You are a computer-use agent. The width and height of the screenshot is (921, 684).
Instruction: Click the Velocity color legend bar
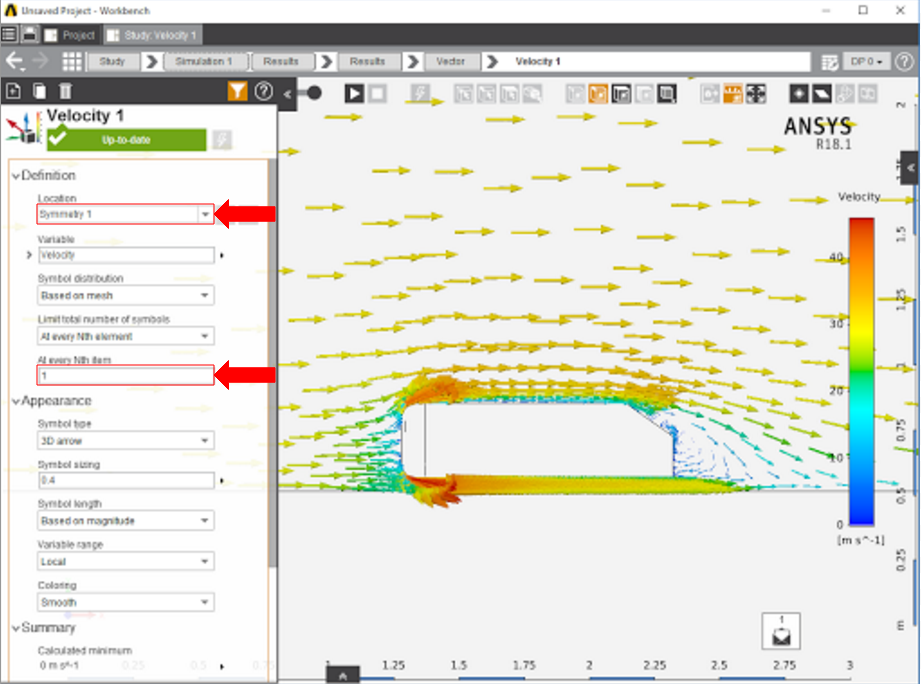[x=862, y=371]
